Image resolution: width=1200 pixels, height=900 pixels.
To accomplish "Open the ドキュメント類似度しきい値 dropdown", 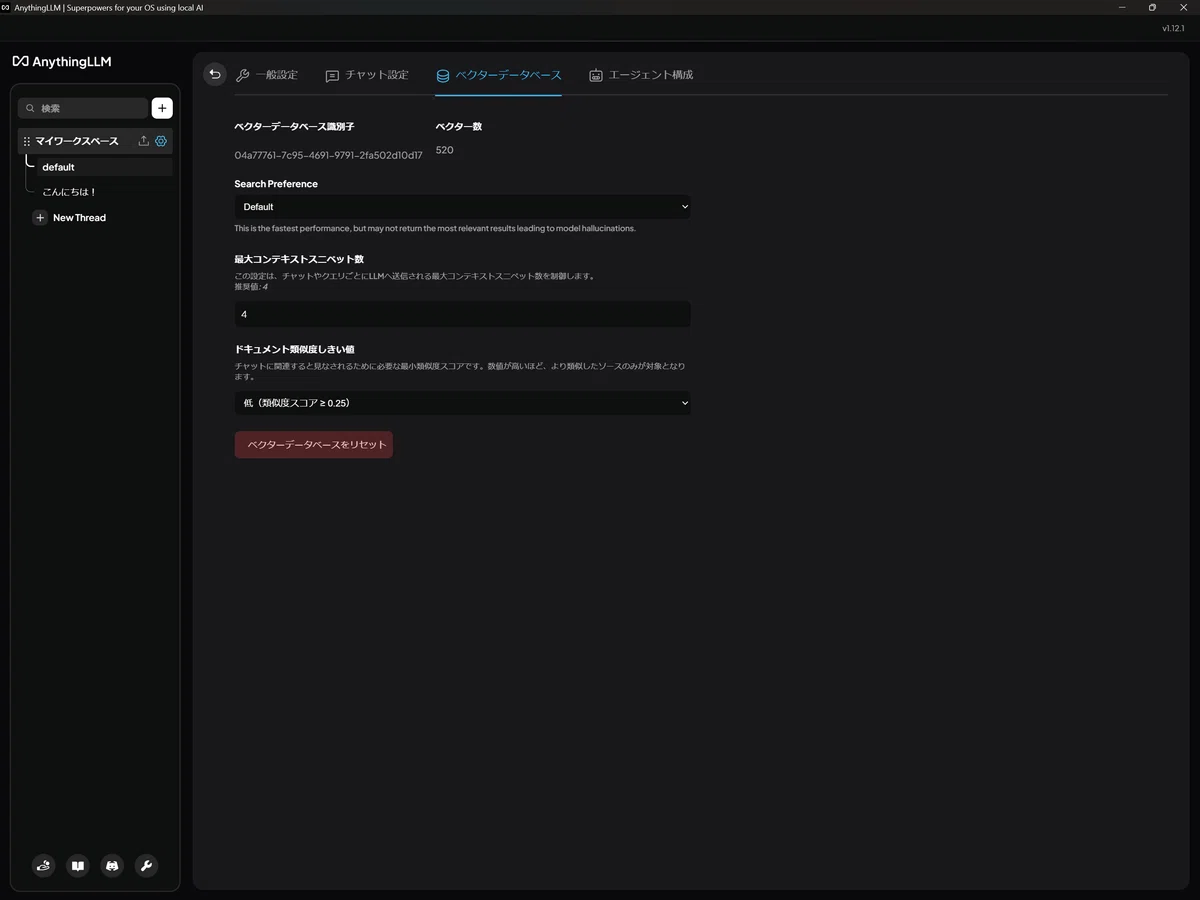I will coord(462,403).
